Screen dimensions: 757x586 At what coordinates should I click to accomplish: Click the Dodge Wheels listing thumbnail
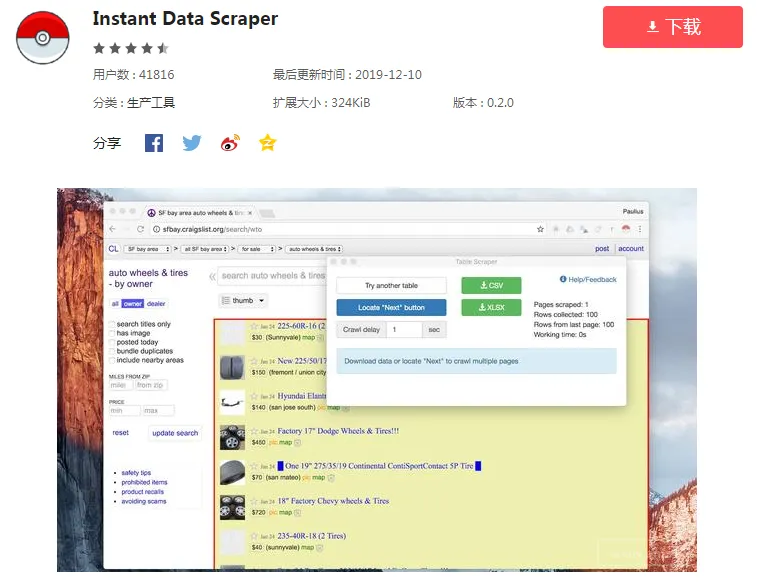[x=233, y=437]
